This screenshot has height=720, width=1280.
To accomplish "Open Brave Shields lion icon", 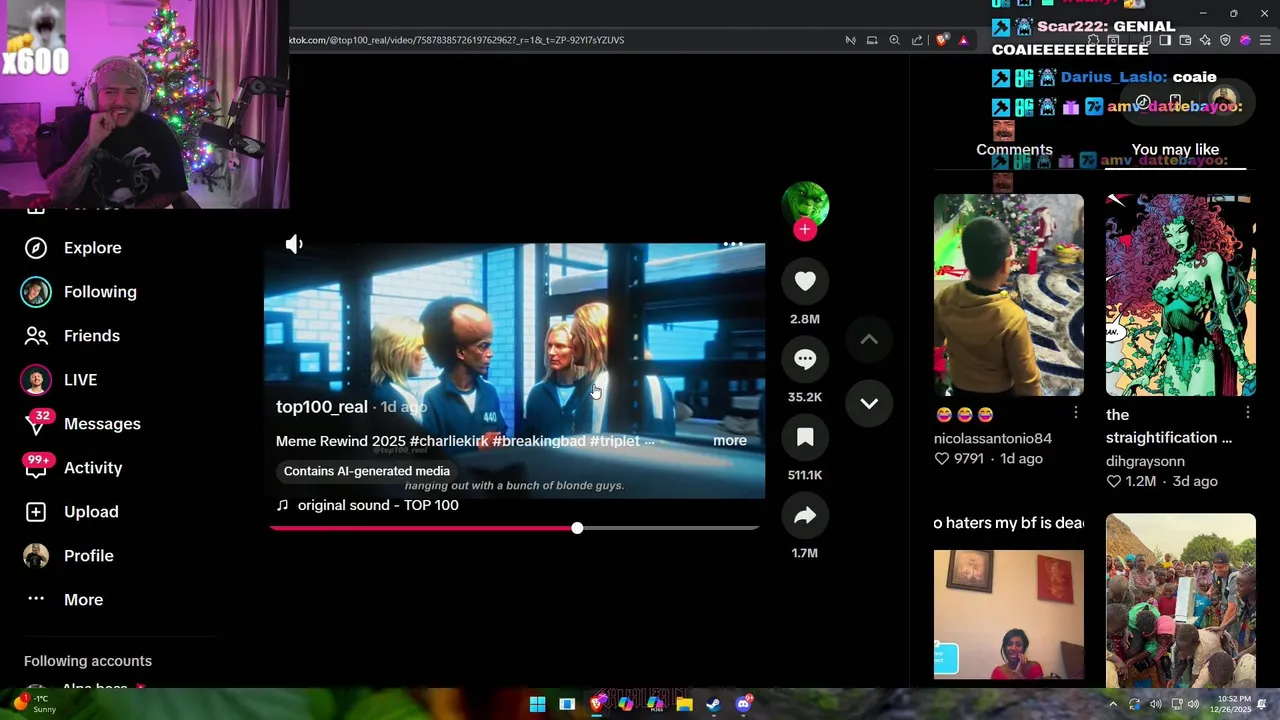I will (x=942, y=40).
